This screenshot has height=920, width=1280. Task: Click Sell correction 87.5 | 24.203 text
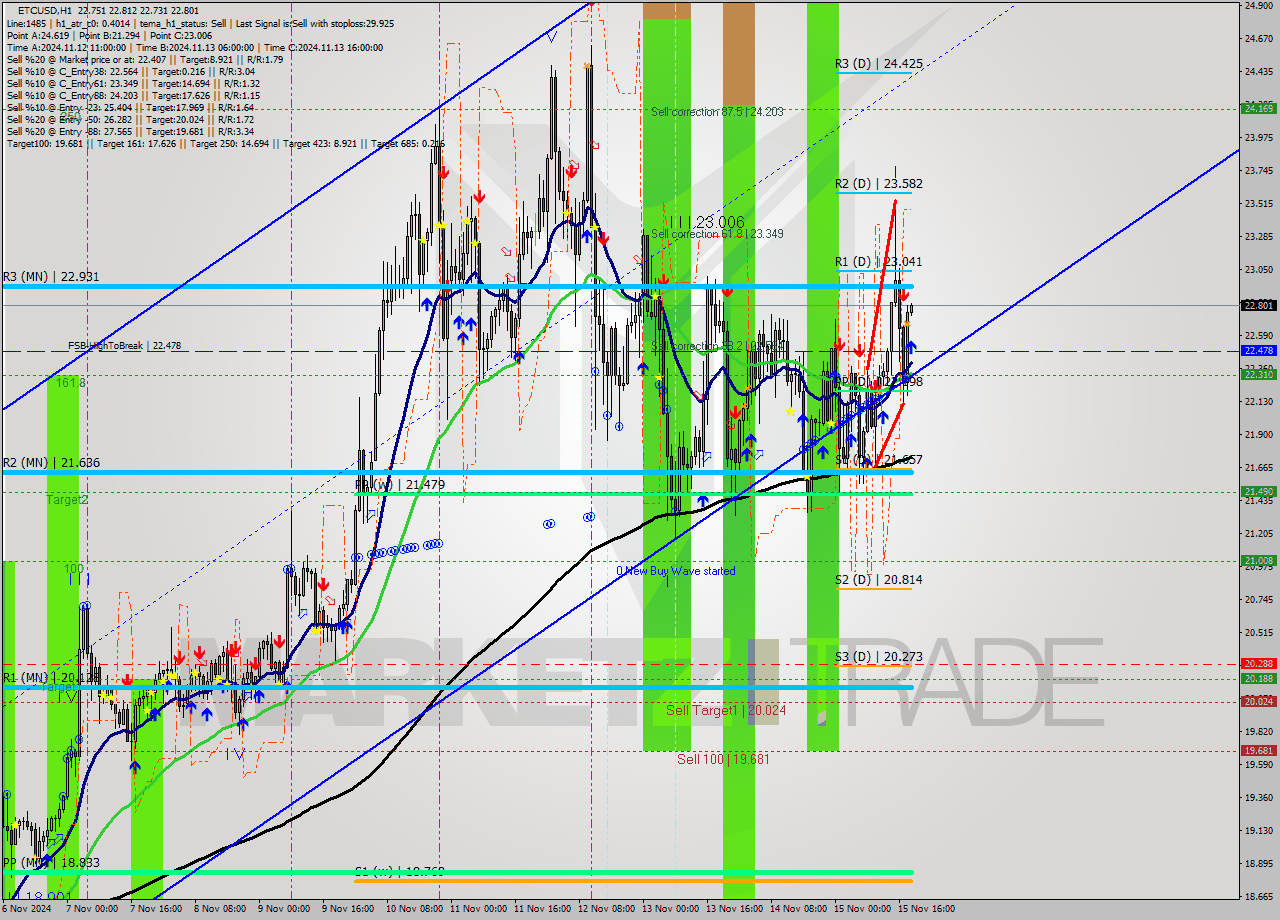pyautogui.click(x=717, y=112)
